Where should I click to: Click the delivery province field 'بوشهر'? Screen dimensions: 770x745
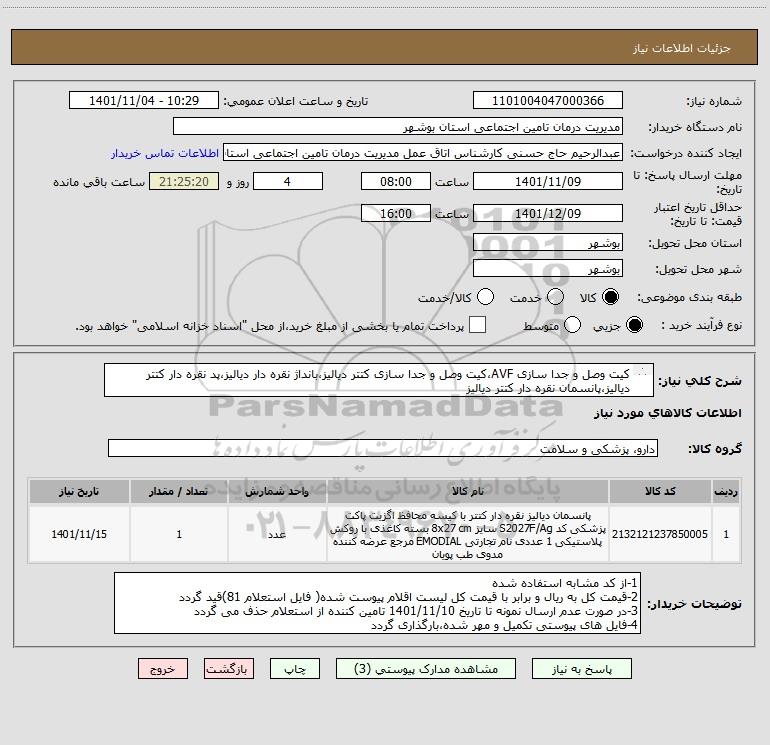tap(548, 243)
